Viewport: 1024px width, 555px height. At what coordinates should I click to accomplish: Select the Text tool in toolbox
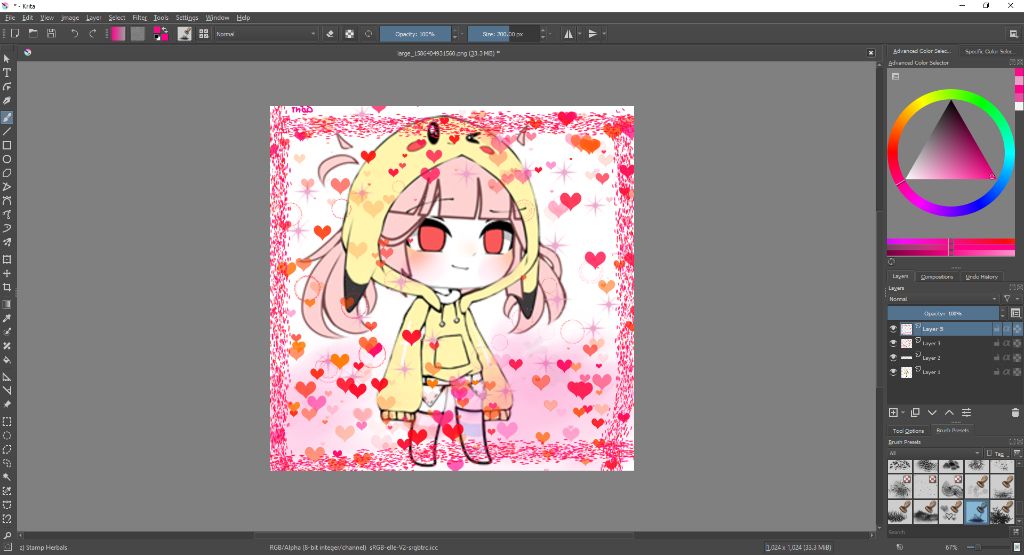coord(7,72)
